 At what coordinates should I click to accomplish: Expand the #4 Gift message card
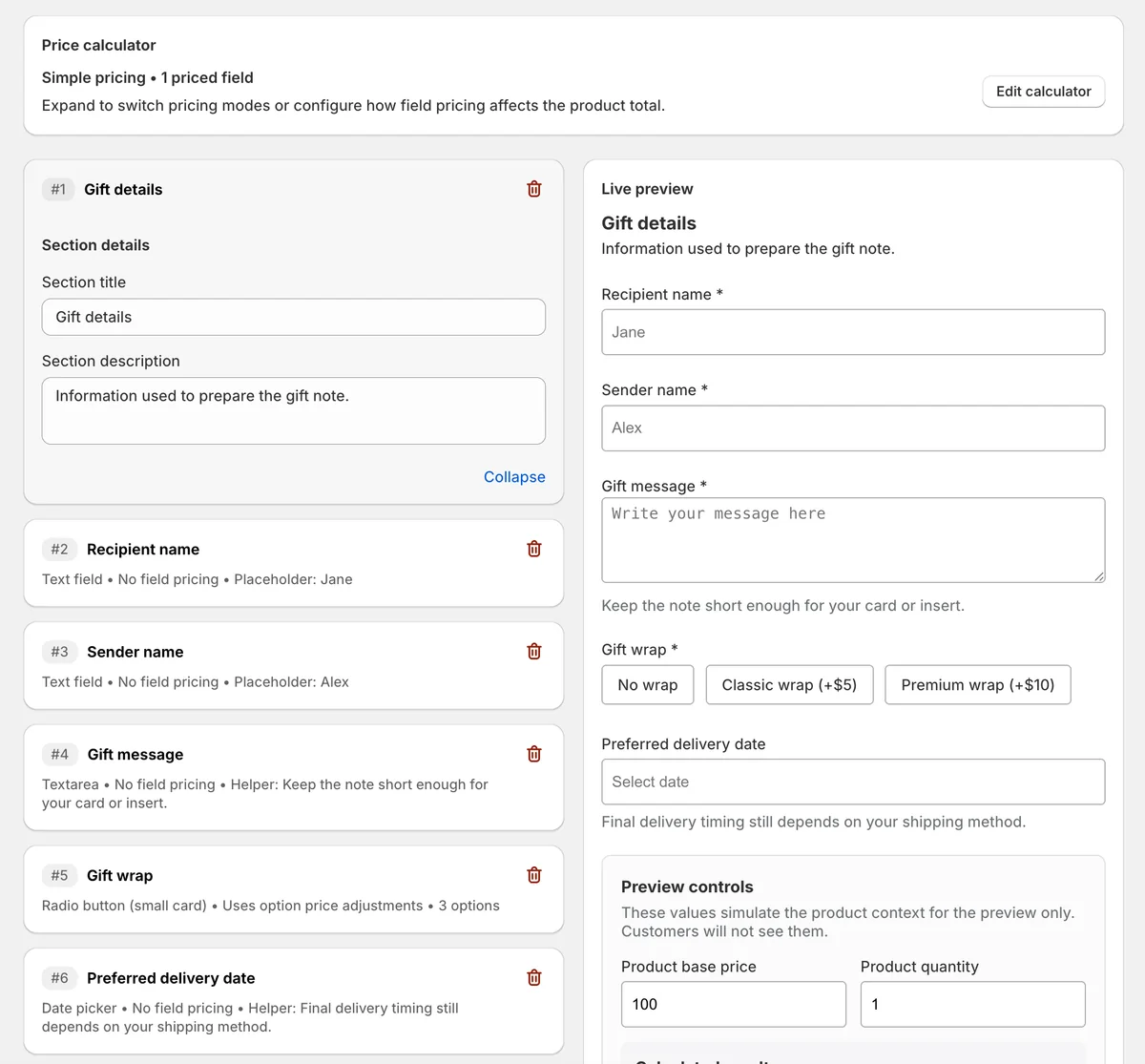(294, 778)
